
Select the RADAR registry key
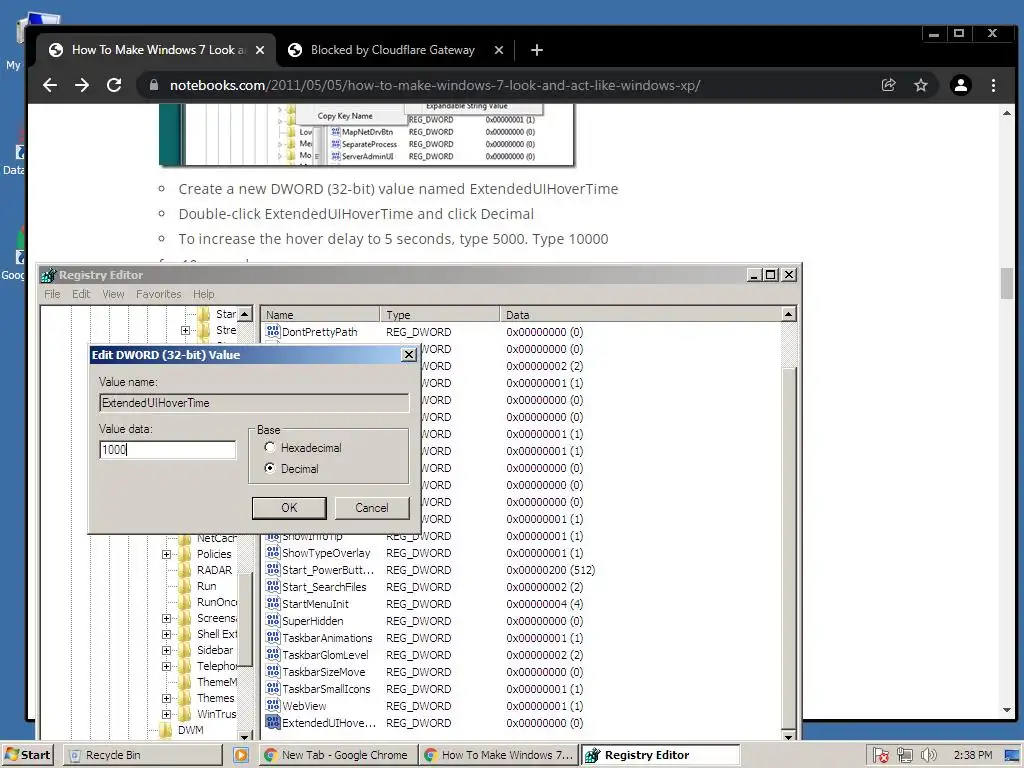(x=214, y=570)
